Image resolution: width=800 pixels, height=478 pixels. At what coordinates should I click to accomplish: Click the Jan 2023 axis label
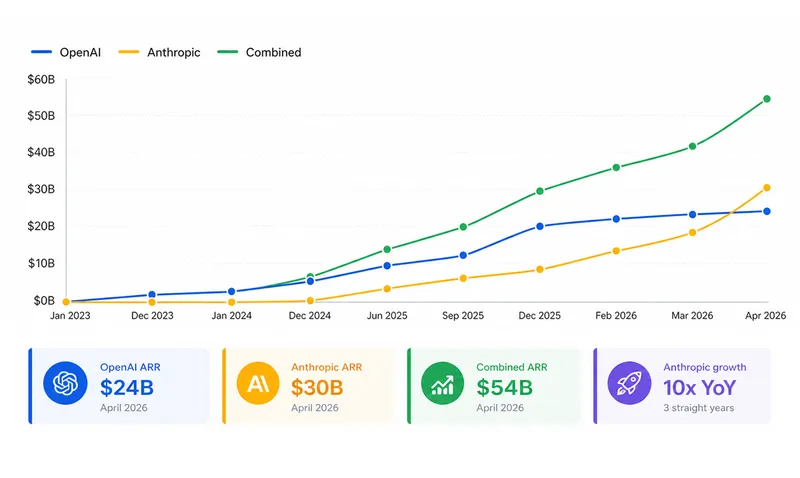click(x=70, y=316)
